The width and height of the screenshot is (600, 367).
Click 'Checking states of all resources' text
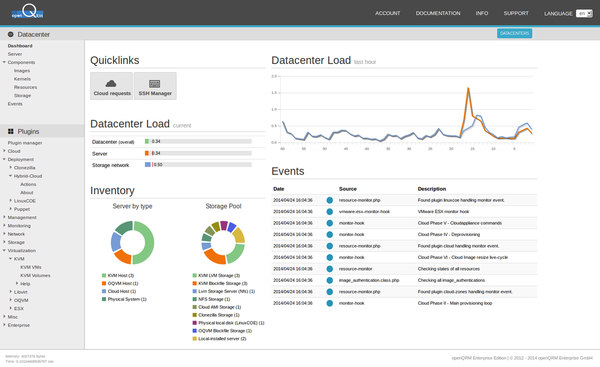pyautogui.click(x=448, y=269)
